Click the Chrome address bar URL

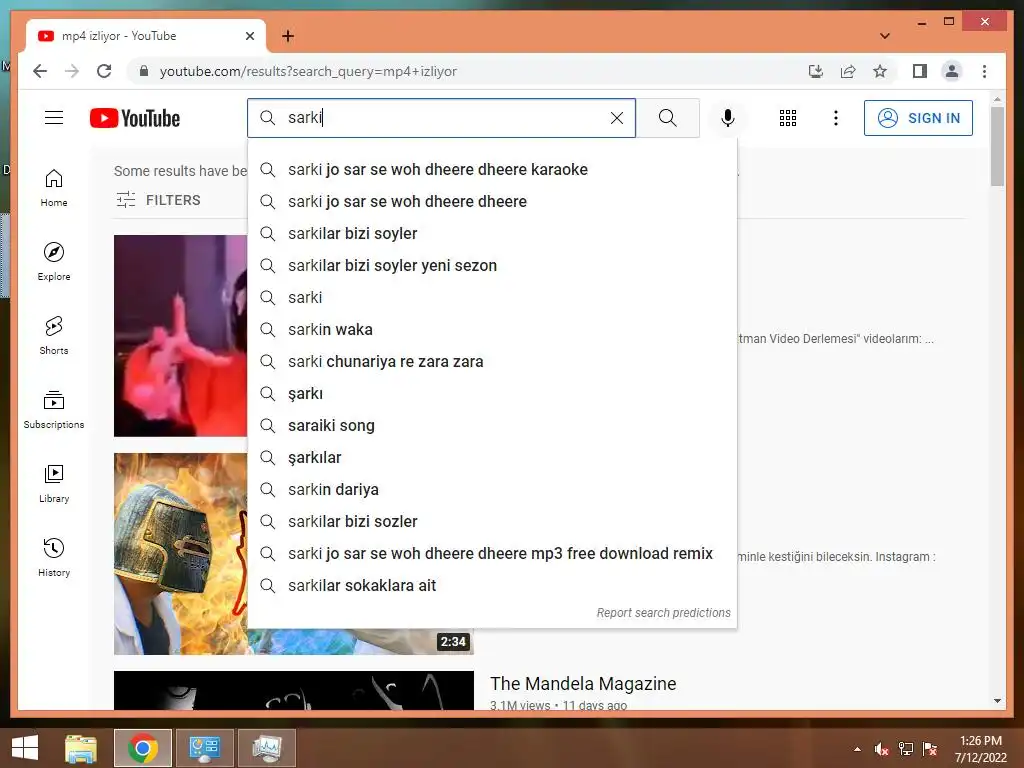point(308,71)
